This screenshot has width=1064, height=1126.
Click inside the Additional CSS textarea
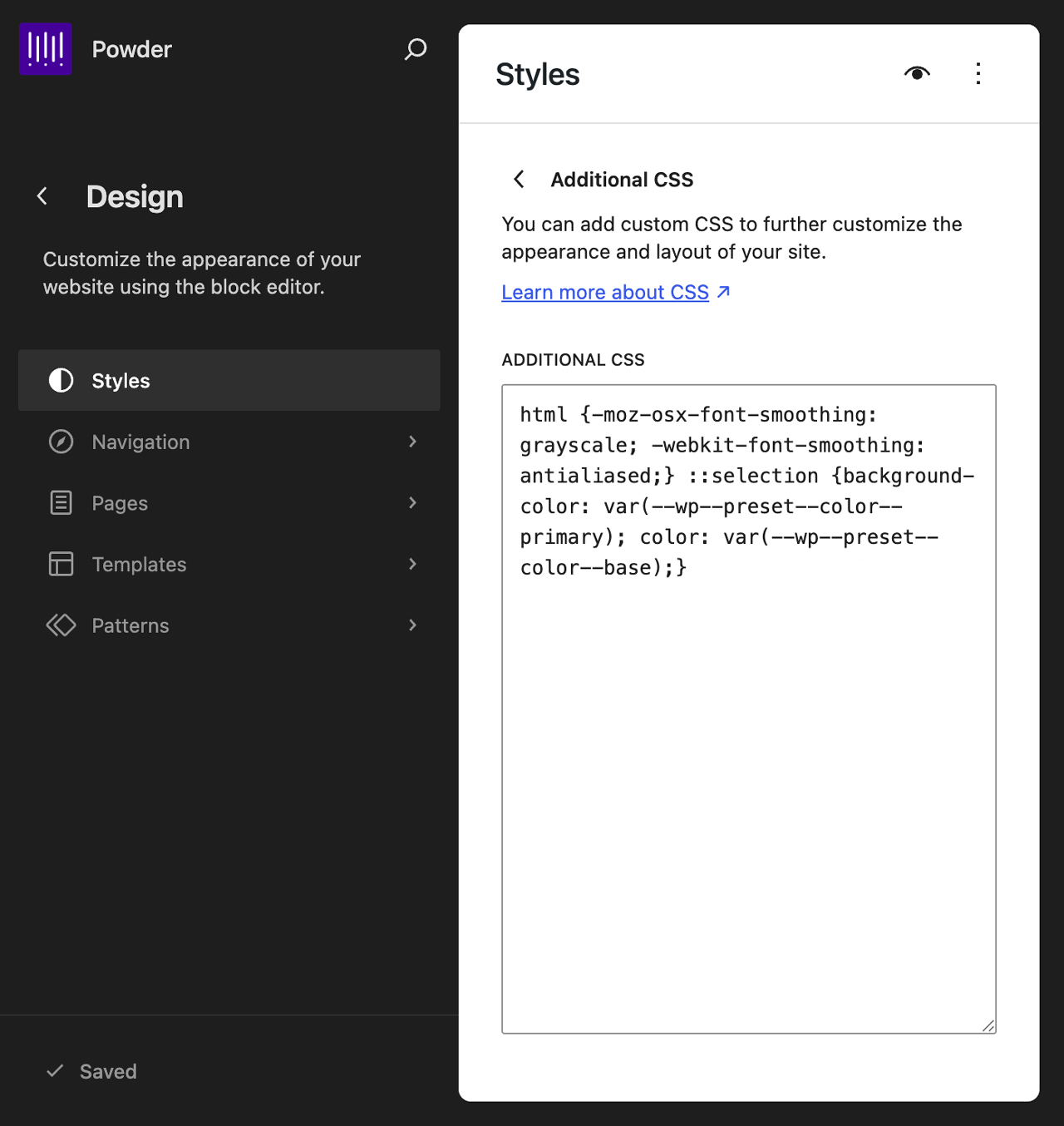point(749,709)
